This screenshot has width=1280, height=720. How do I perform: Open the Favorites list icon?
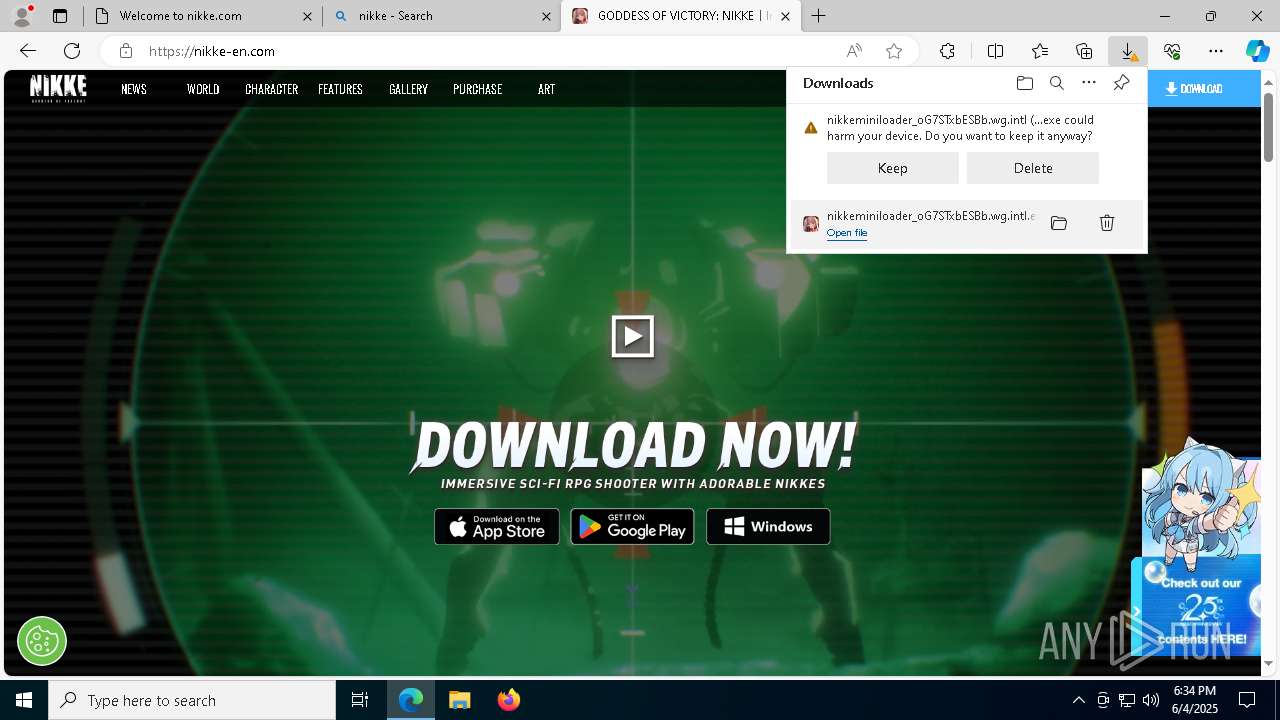[x=1040, y=51]
